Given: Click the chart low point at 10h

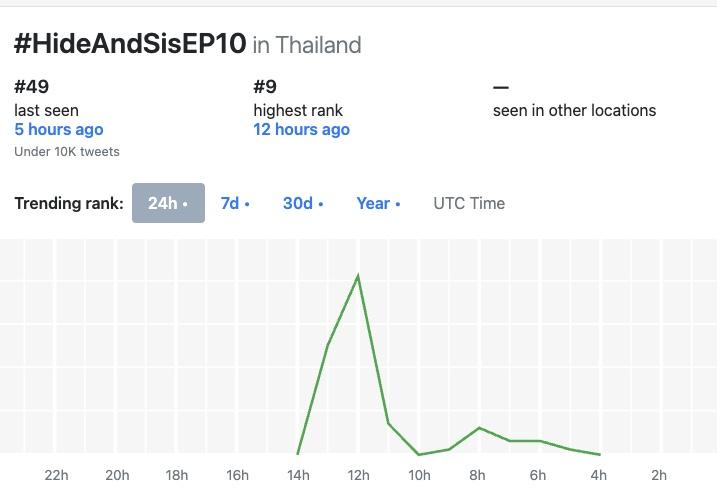Looking at the screenshot, I should click(x=419, y=454).
